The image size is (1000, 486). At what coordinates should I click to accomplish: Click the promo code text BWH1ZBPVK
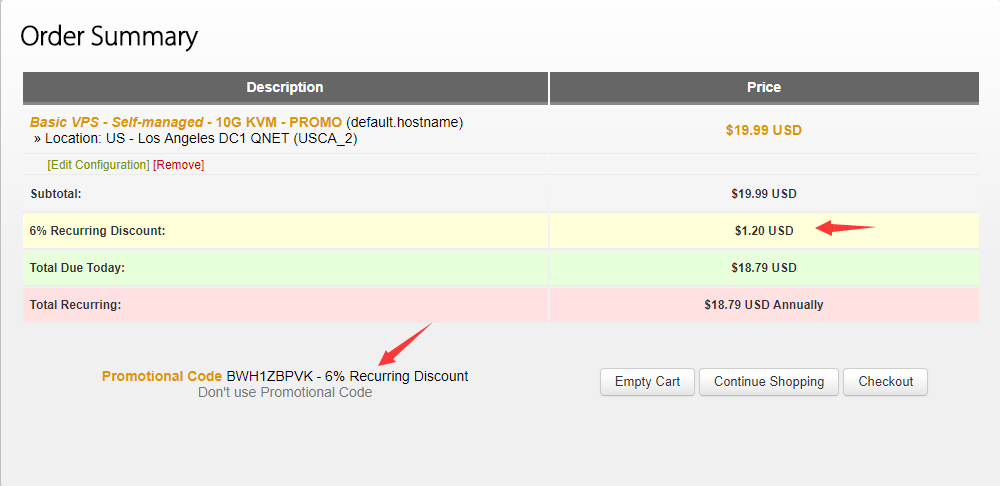[x=270, y=376]
